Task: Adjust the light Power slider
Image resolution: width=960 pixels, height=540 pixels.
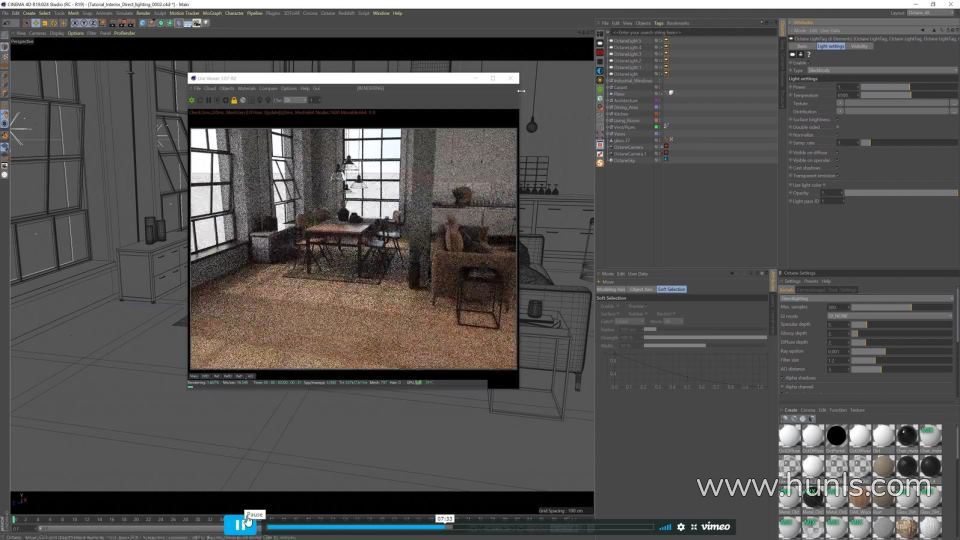Action: tap(909, 87)
